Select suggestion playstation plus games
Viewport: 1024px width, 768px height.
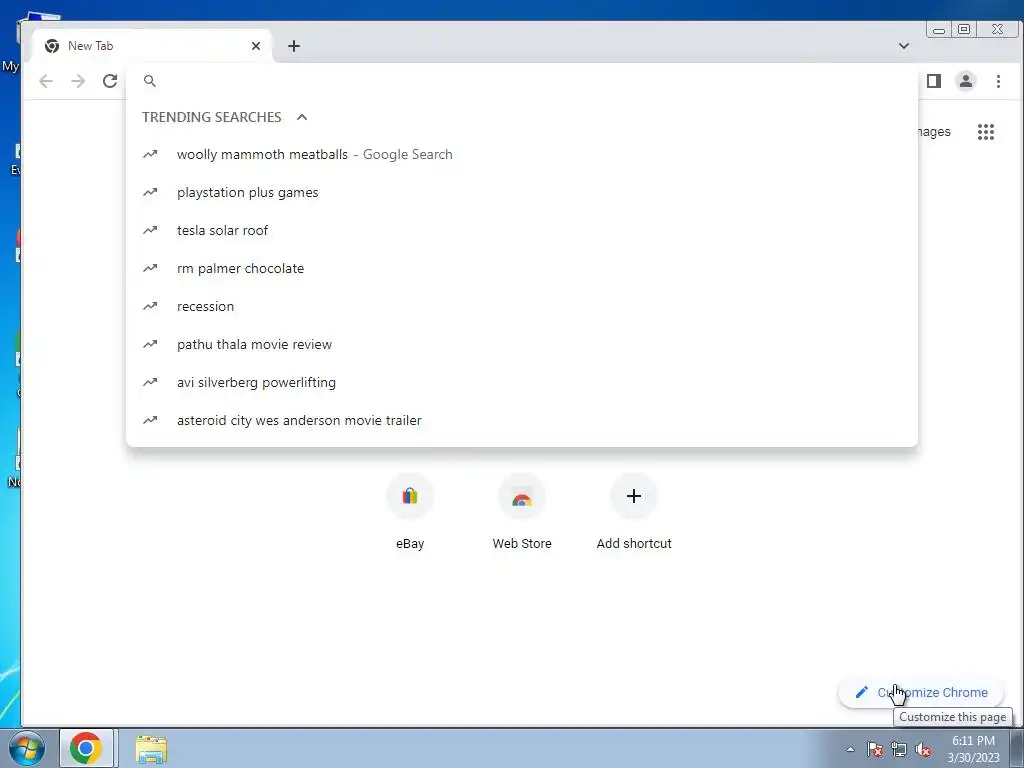tap(522, 193)
